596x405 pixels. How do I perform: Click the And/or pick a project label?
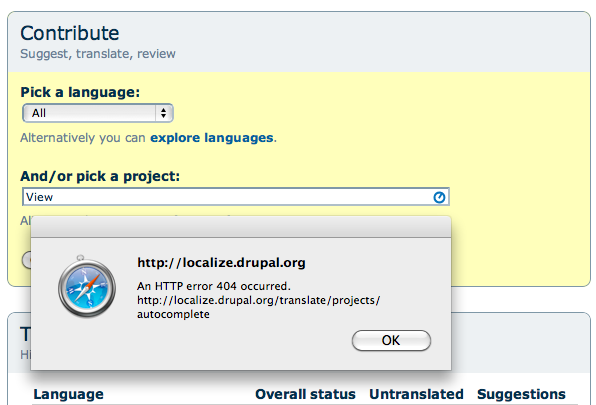tap(100, 176)
